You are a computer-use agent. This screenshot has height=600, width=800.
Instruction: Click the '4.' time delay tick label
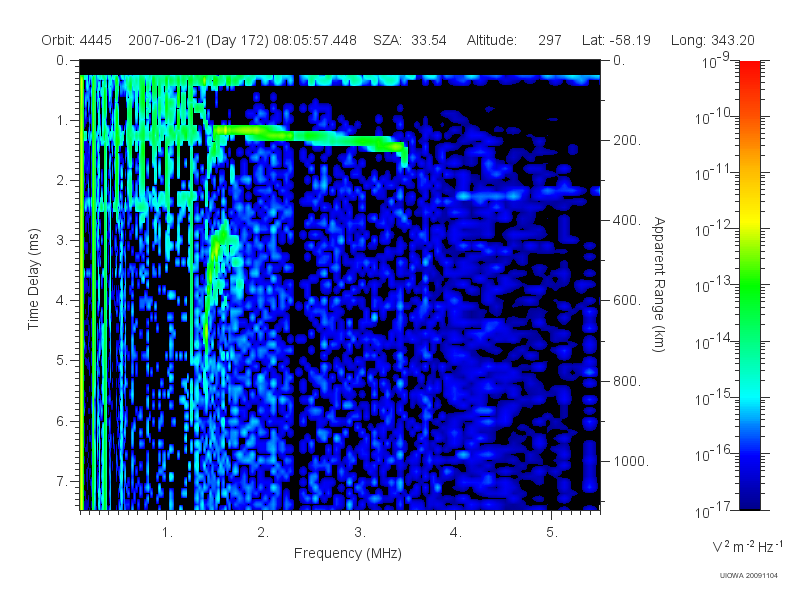[62, 301]
